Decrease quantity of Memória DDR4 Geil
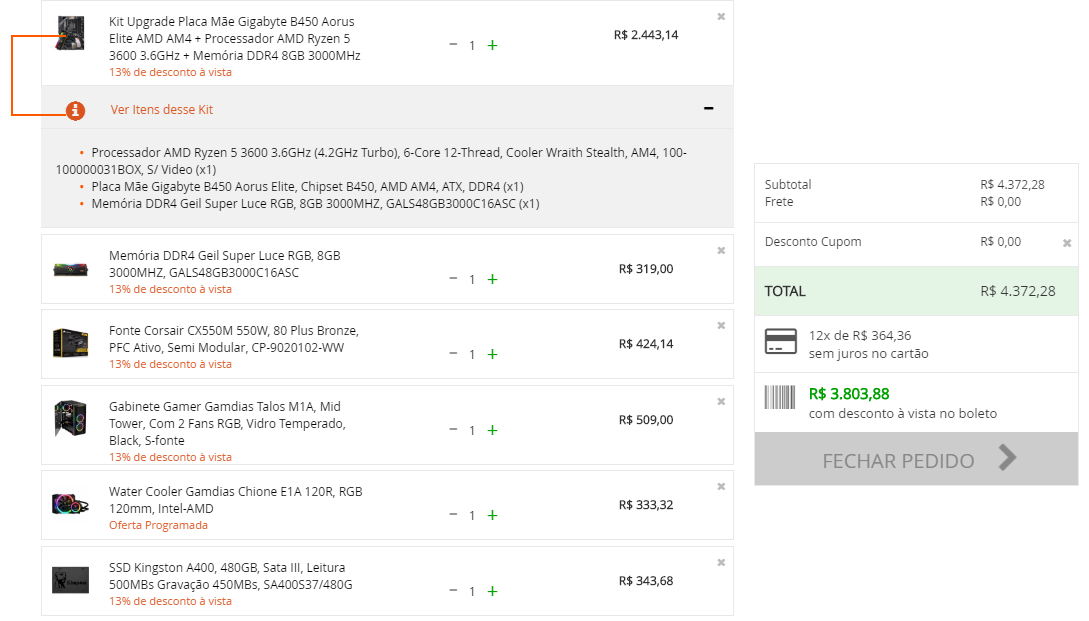The width and height of the screenshot is (1089, 621). point(453,279)
